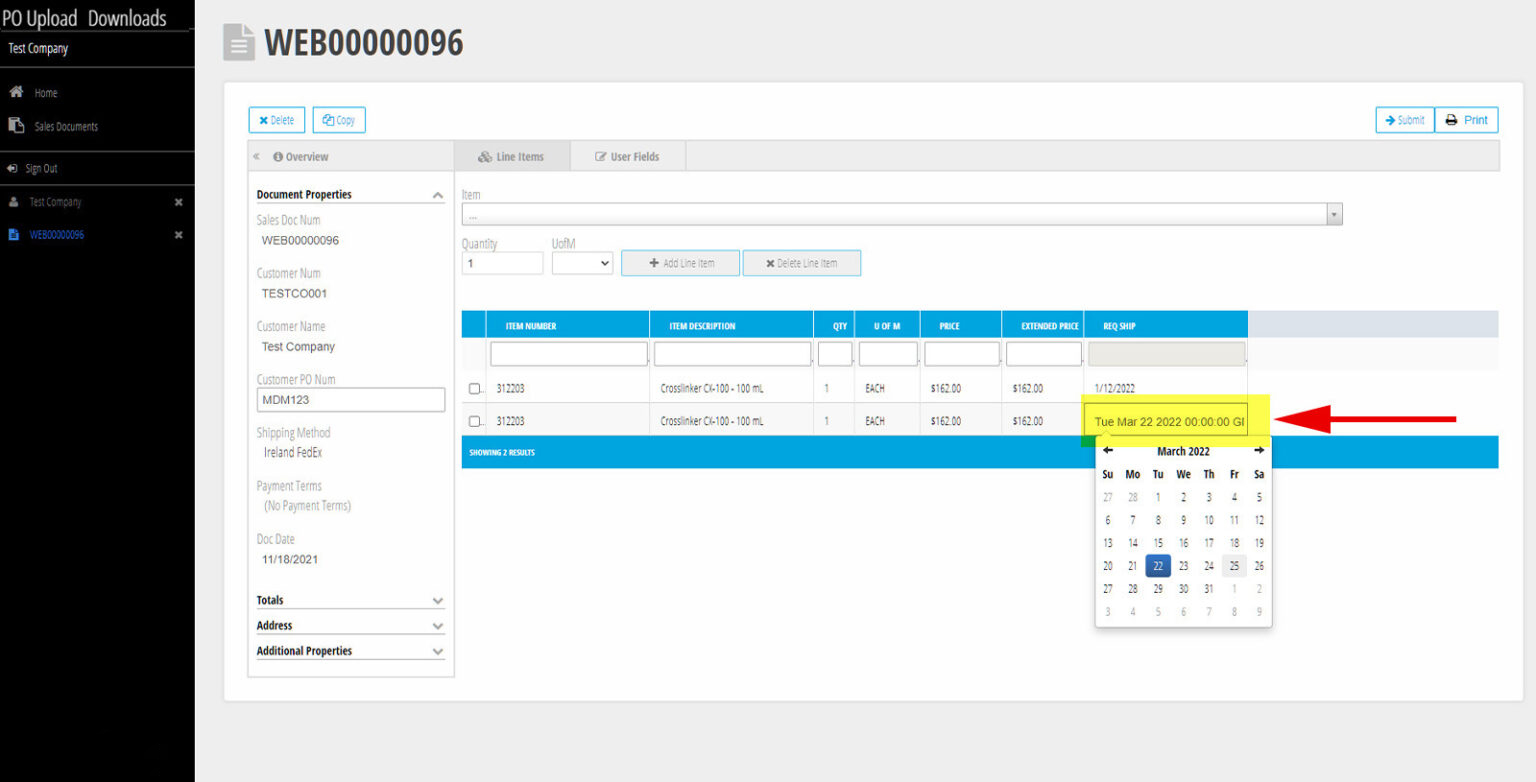Switch to the User Fields tab
The width and height of the screenshot is (1536, 782).
pyautogui.click(x=628, y=156)
